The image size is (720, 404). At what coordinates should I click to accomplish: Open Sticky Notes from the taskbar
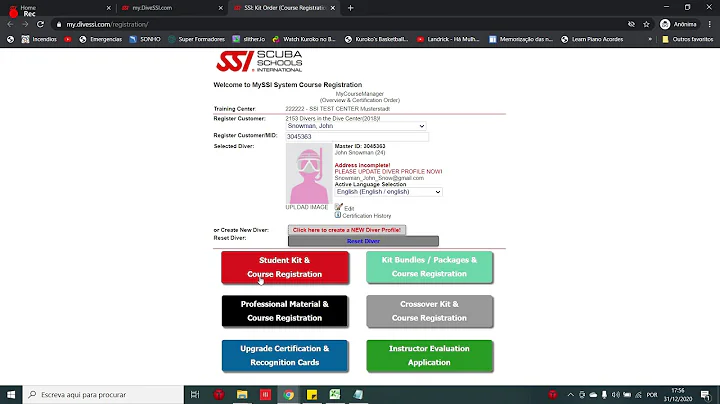pyautogui.click(x=312, y=395)
